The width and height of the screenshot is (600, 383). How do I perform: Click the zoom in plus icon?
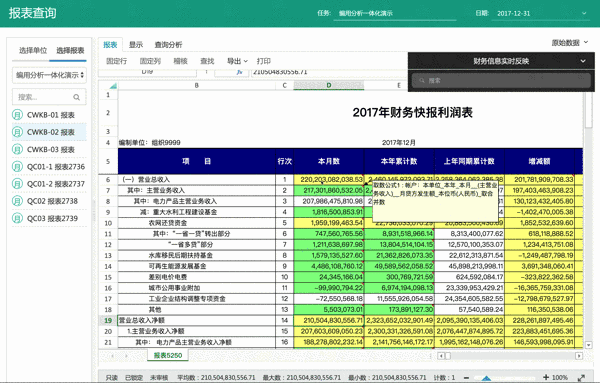coord(546,377)
